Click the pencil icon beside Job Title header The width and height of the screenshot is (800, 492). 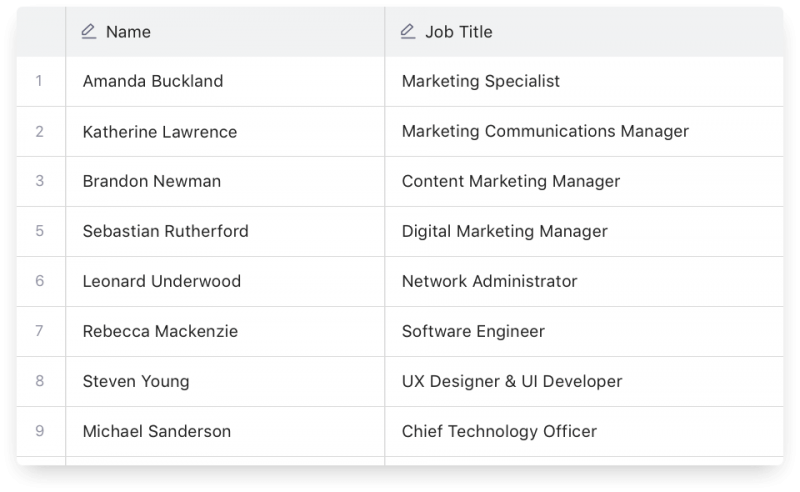tap(408, 32)
